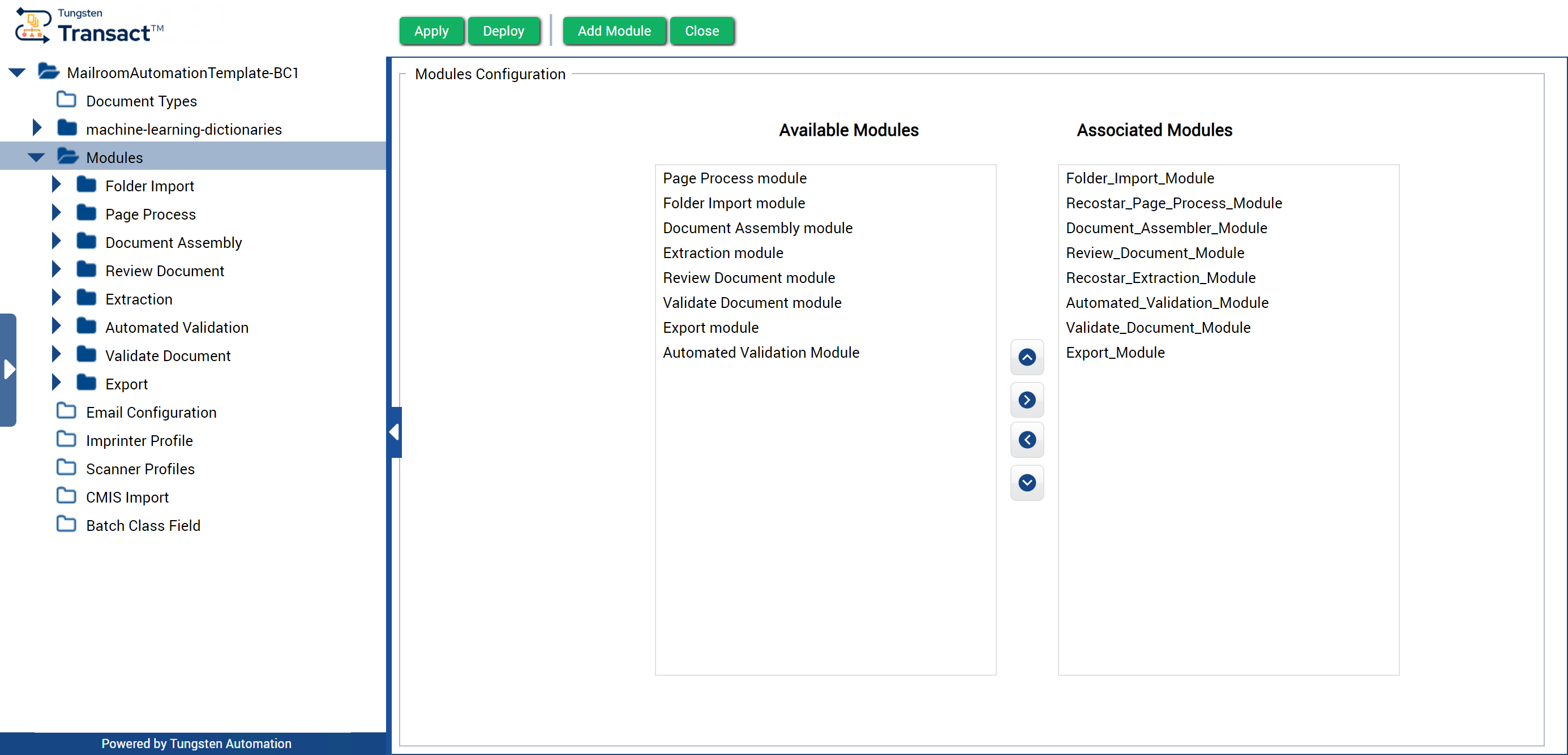Click the move-down chevron between module lists

click(x=1027, y=482)
